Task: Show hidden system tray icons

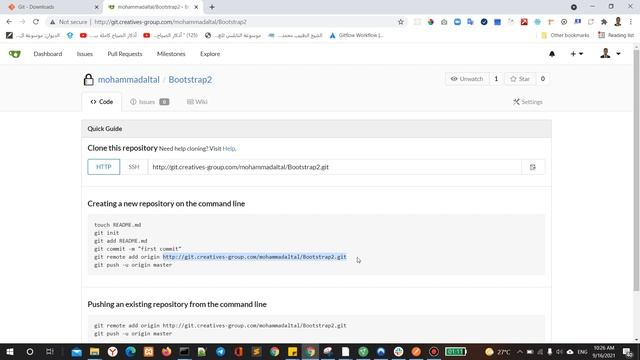Action: (x=520, y=351)
